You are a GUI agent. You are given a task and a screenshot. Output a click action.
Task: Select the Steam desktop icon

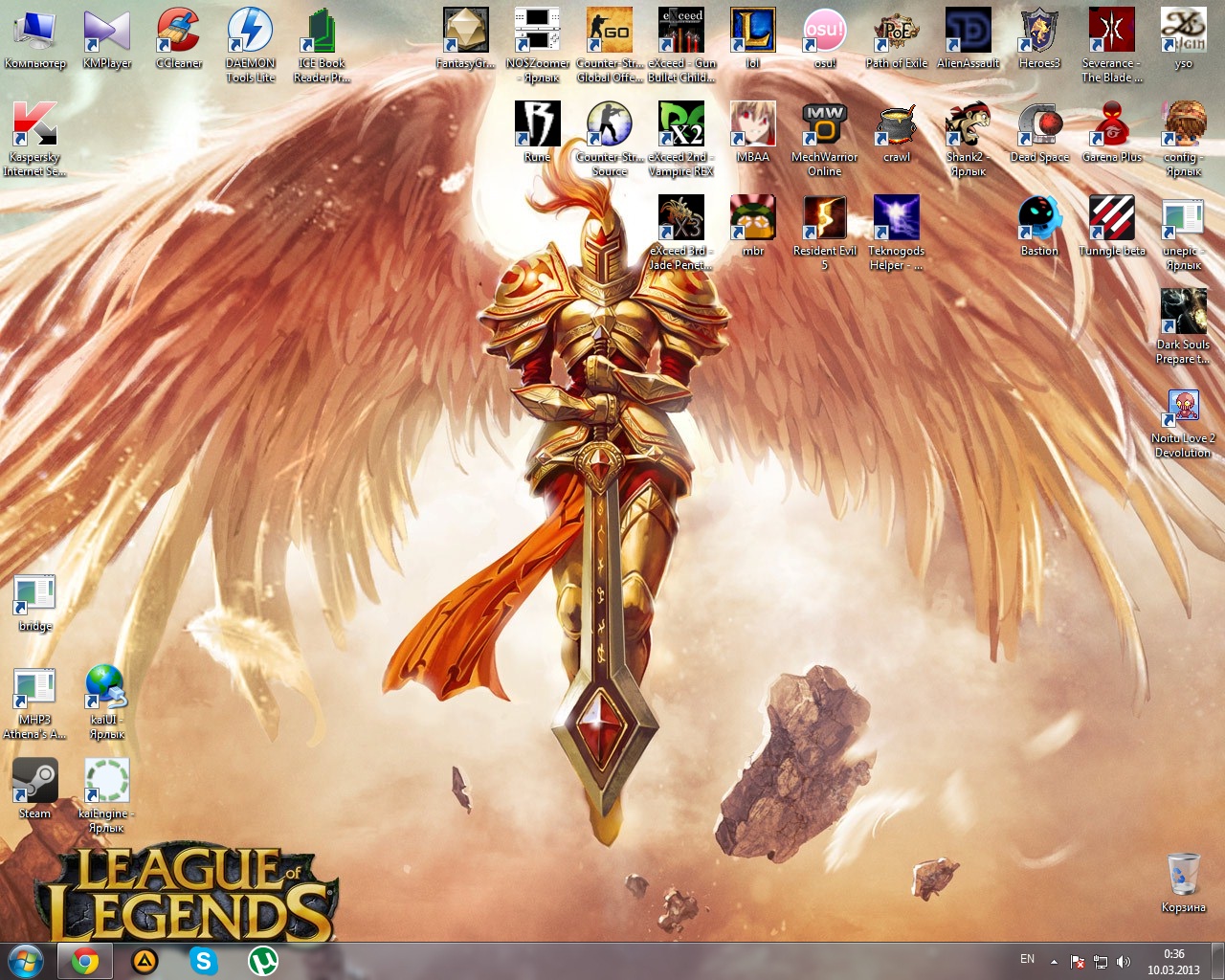(35, 789)
